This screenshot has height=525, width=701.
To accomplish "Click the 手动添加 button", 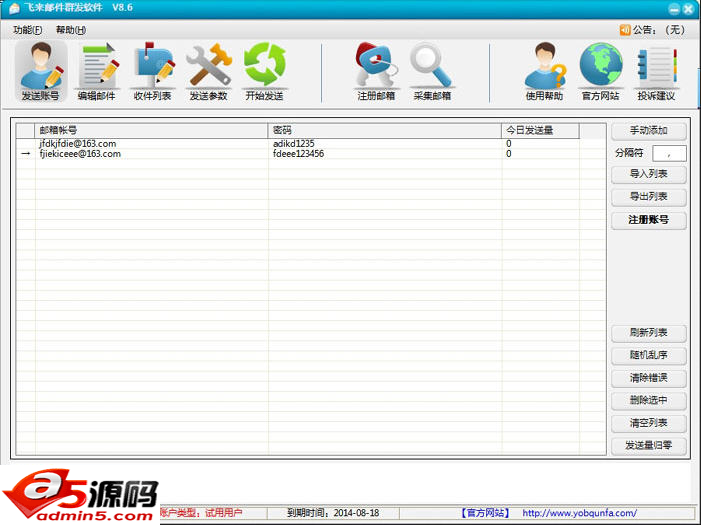I will point(649,131).
